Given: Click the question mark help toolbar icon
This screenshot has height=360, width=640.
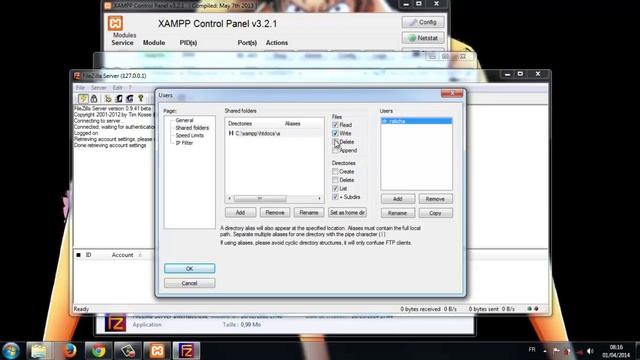Looking at the screenshot, I should pyautogui.click(x=141, y=98).
